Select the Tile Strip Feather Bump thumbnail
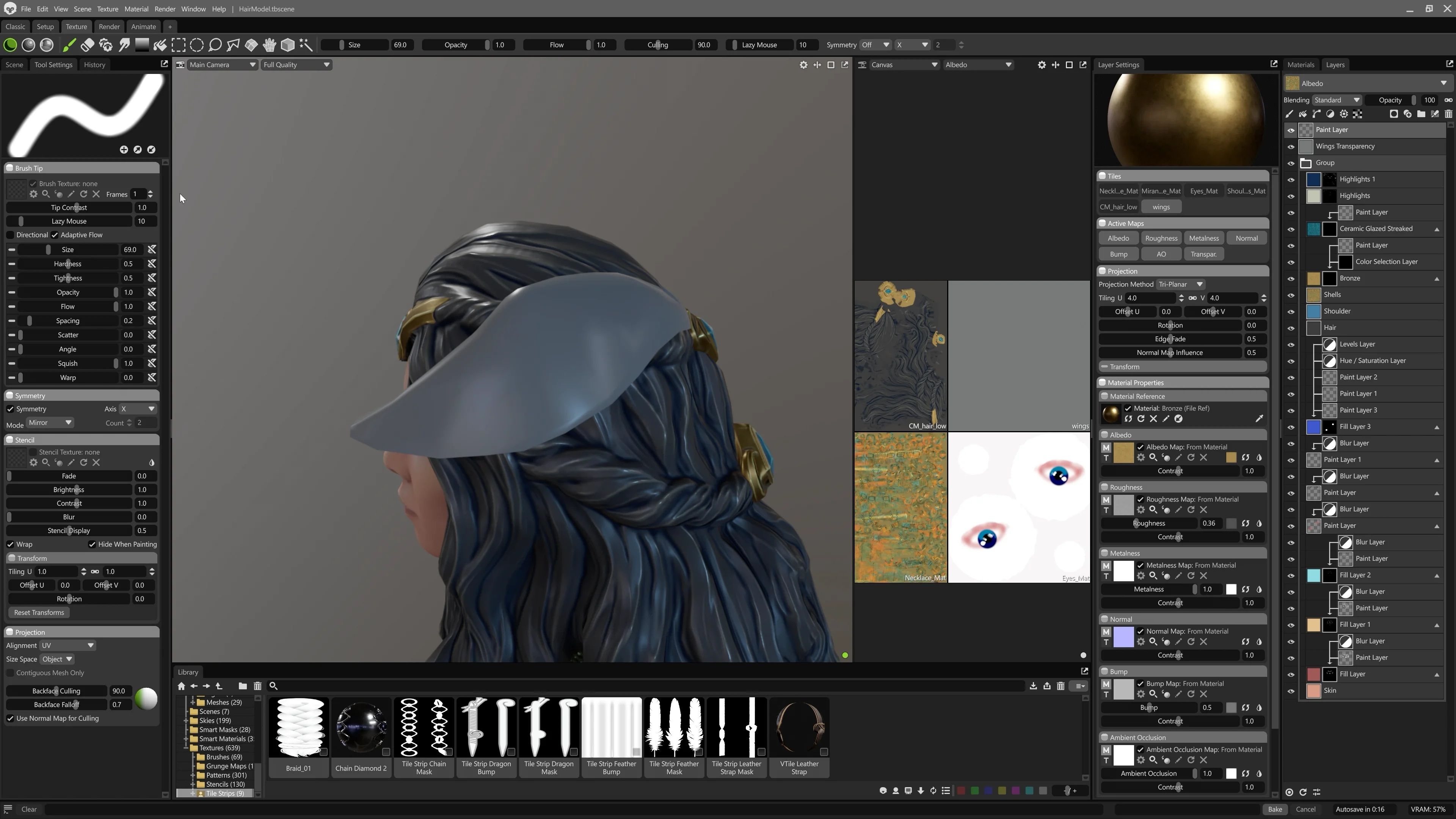The height and width of the screenshot is (819, 1456). point(611,729)
